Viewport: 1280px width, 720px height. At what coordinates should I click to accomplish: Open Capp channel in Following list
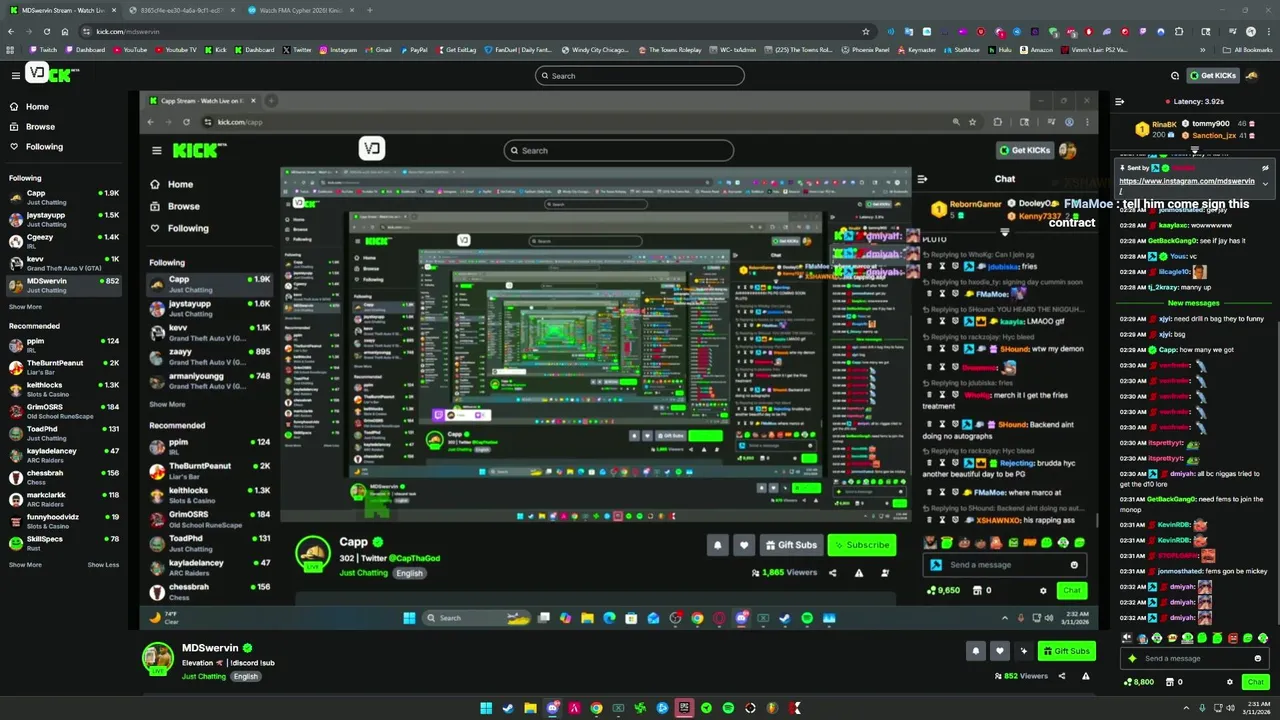64,197
